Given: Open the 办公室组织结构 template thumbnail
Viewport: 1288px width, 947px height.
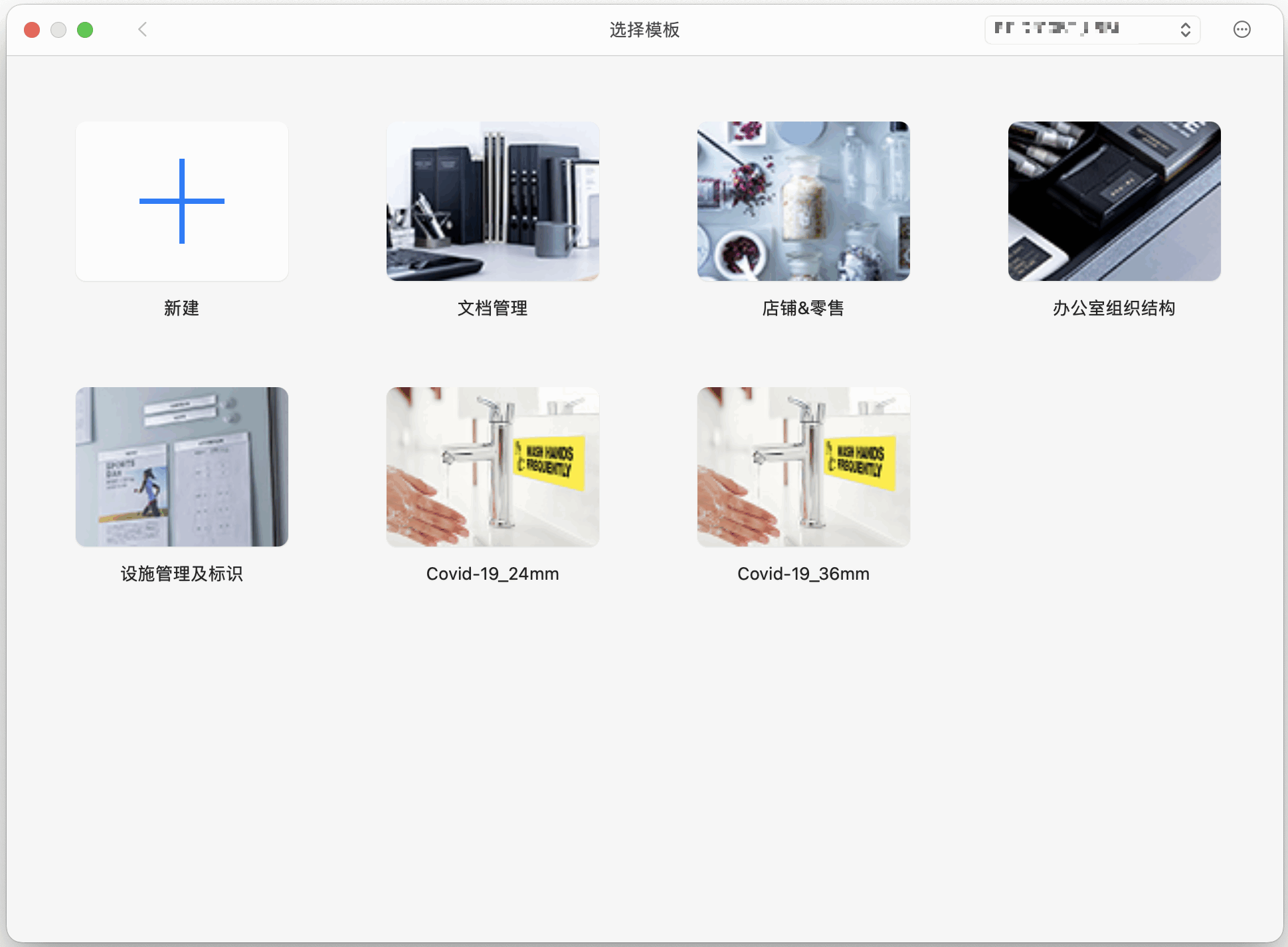Looking at the screenshot, I should coord(1114,201).
